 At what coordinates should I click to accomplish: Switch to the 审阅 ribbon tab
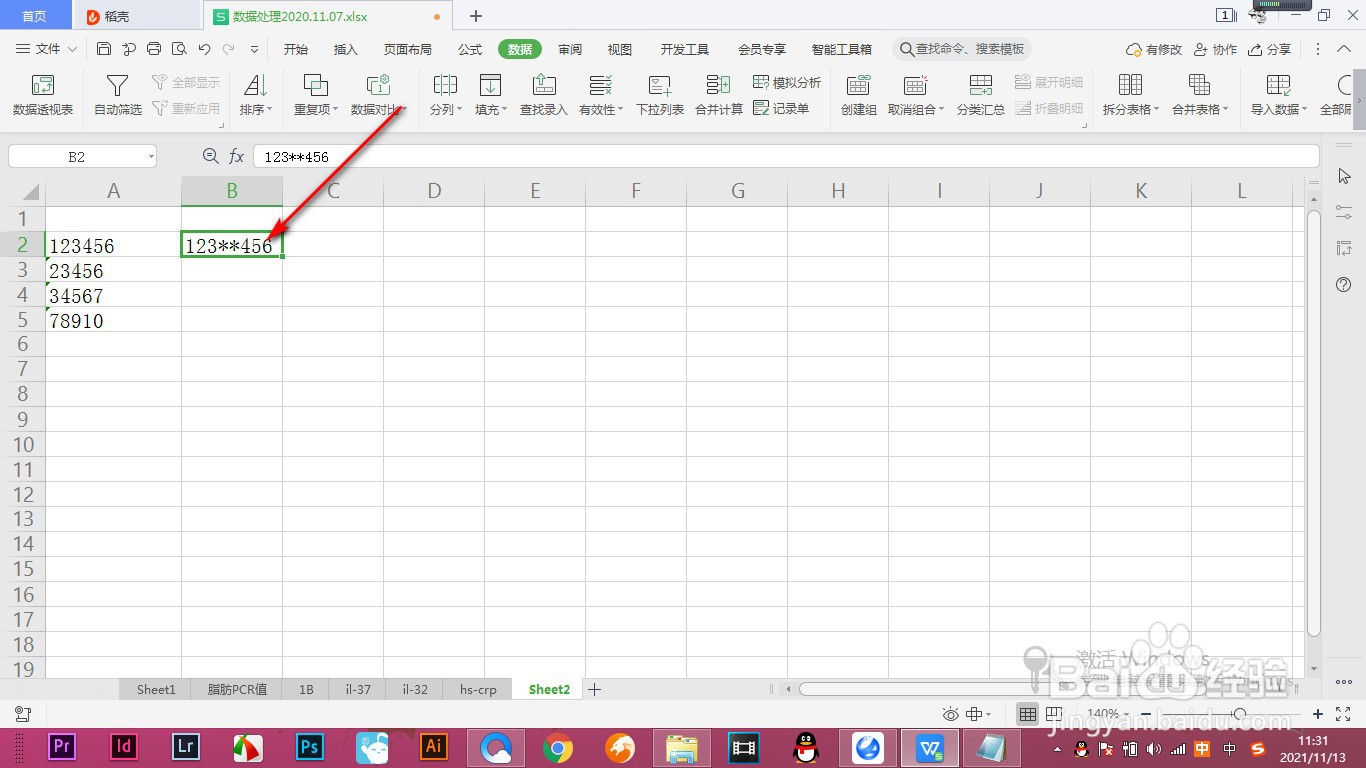(x=570, y=49)
